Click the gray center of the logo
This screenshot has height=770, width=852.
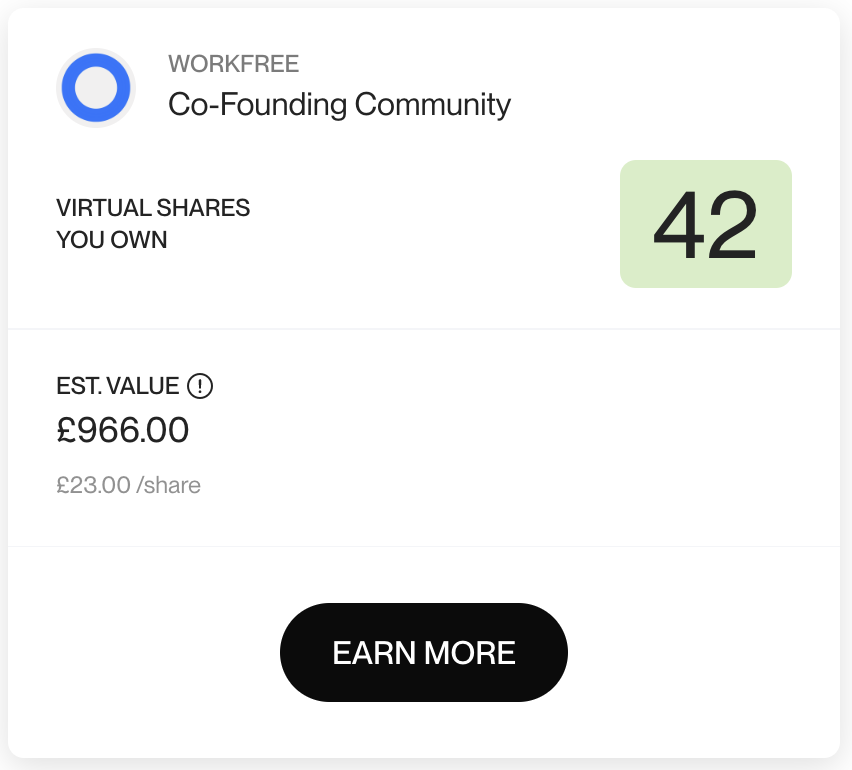(x=96, y=88)
